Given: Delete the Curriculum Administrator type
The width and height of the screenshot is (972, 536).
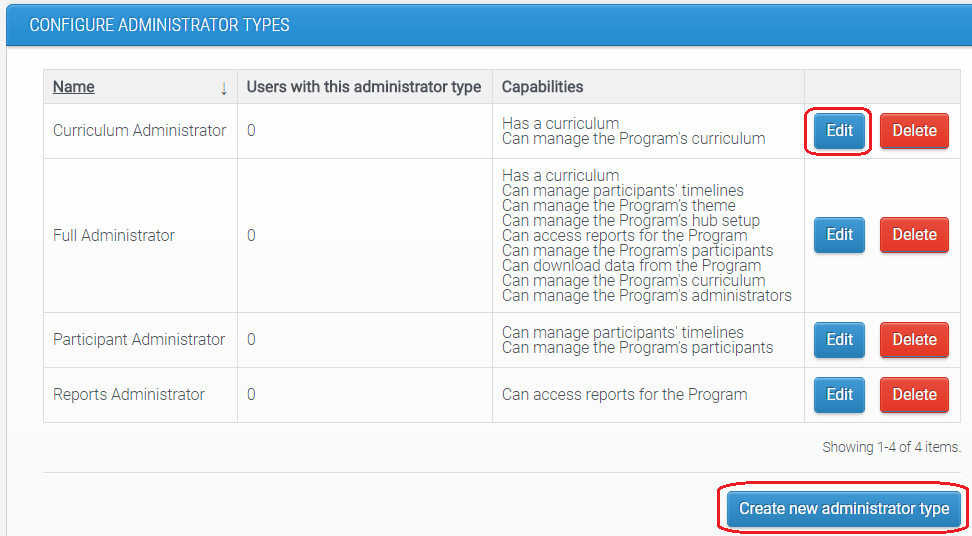Looking at the screenshot, I should pos(914,131).
